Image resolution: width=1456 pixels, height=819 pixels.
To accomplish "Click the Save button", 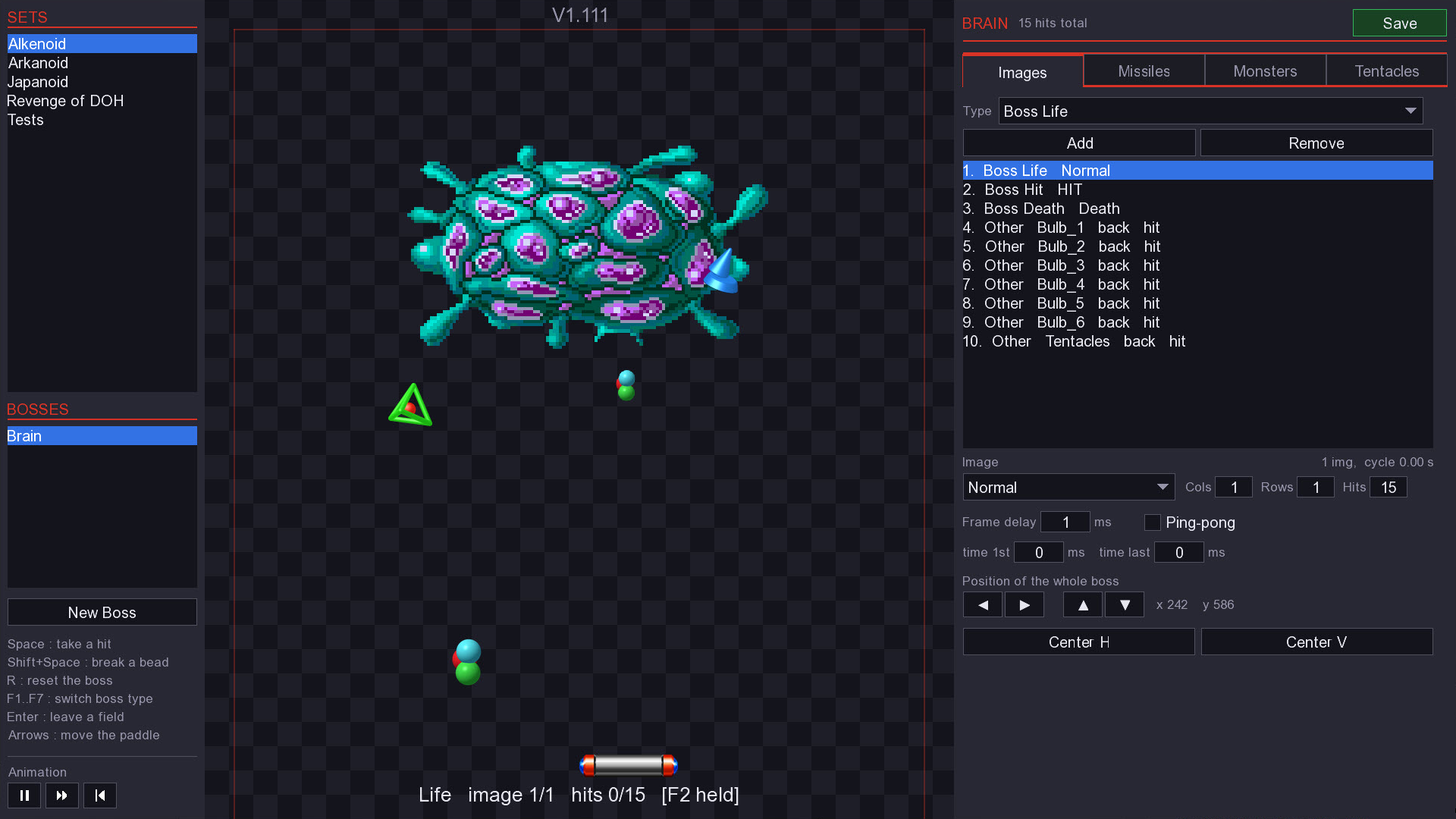I will [1399, 24].
